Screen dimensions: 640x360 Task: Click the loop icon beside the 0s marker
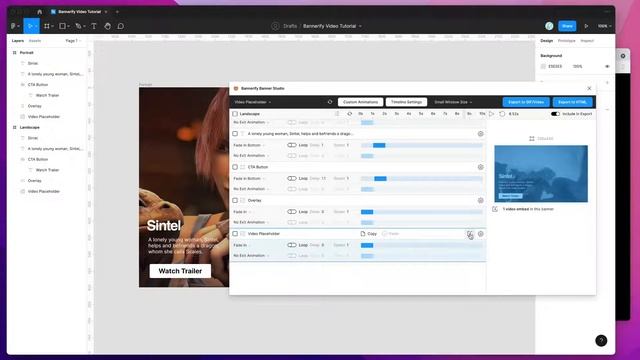pyautogui.click(x=349, y=114)
